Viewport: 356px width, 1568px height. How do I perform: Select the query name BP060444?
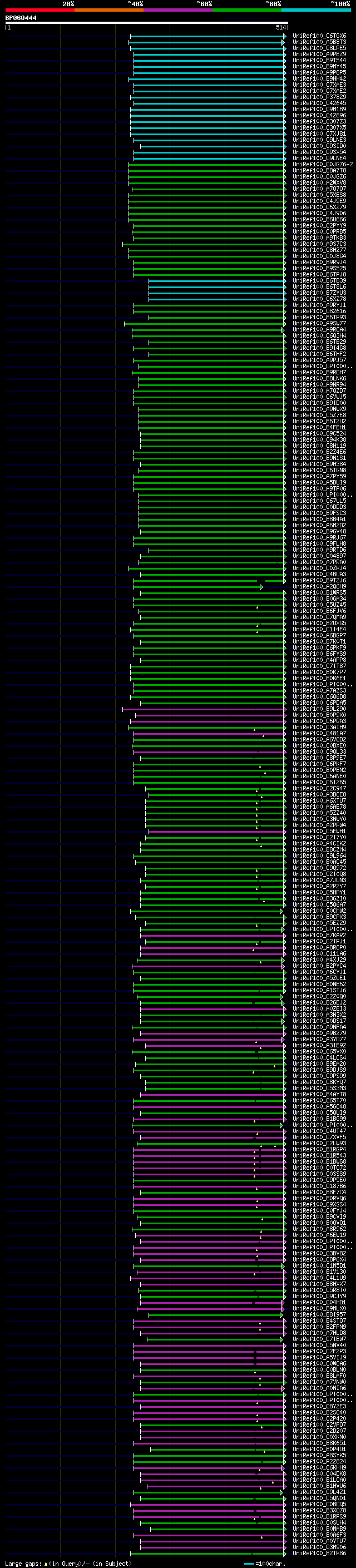pyautogui.click(x=21, y=18)
